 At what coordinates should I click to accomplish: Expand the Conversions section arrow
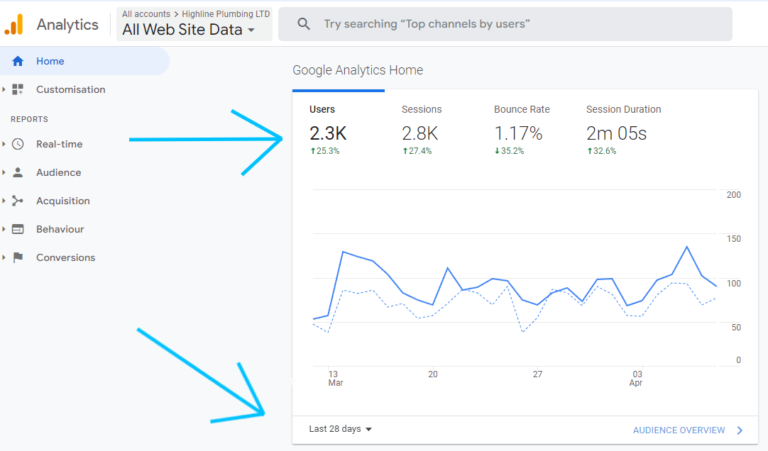tap(3, 258)
